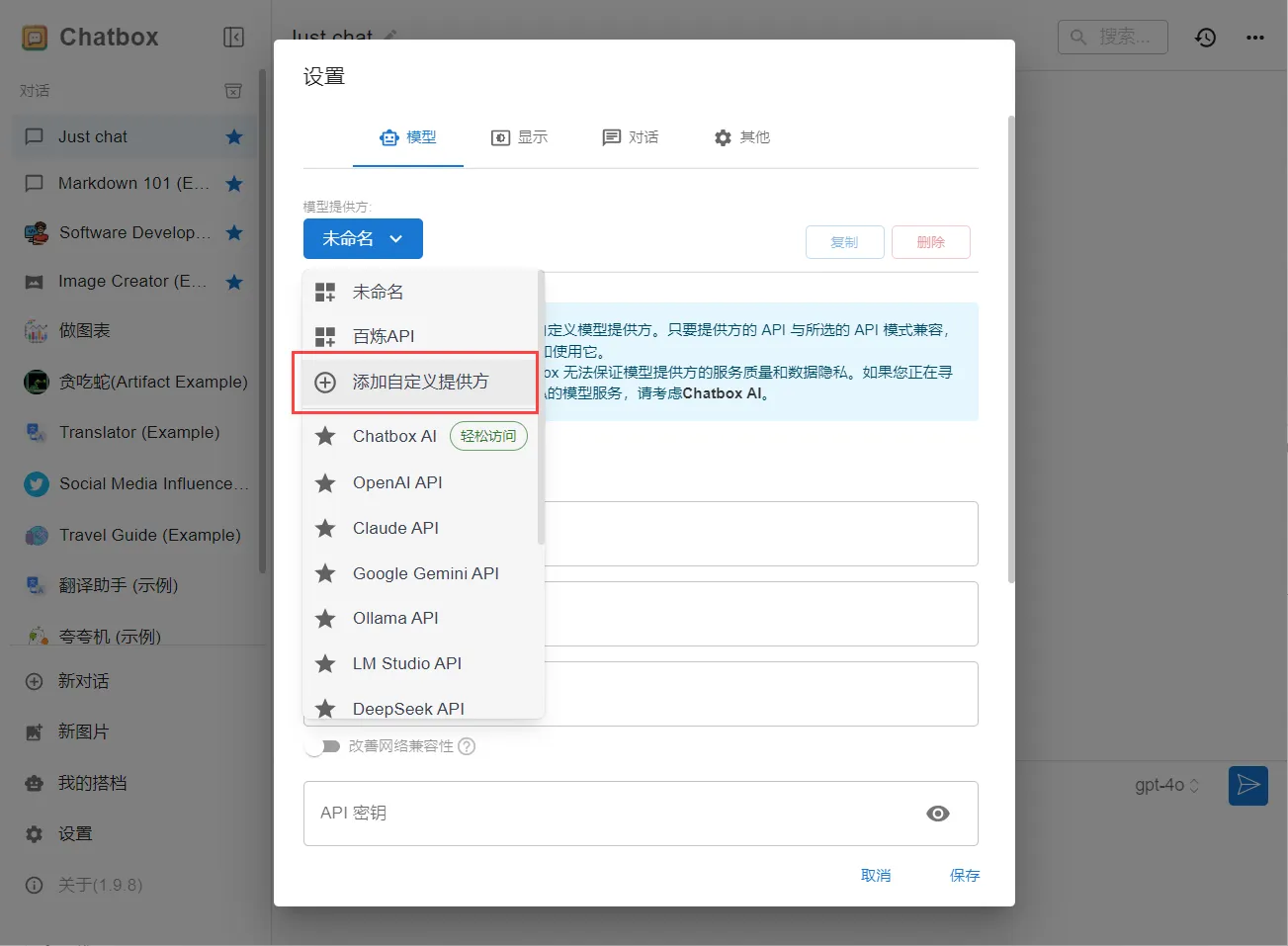Switch to the 模型 settings tab

click(408, 137)
